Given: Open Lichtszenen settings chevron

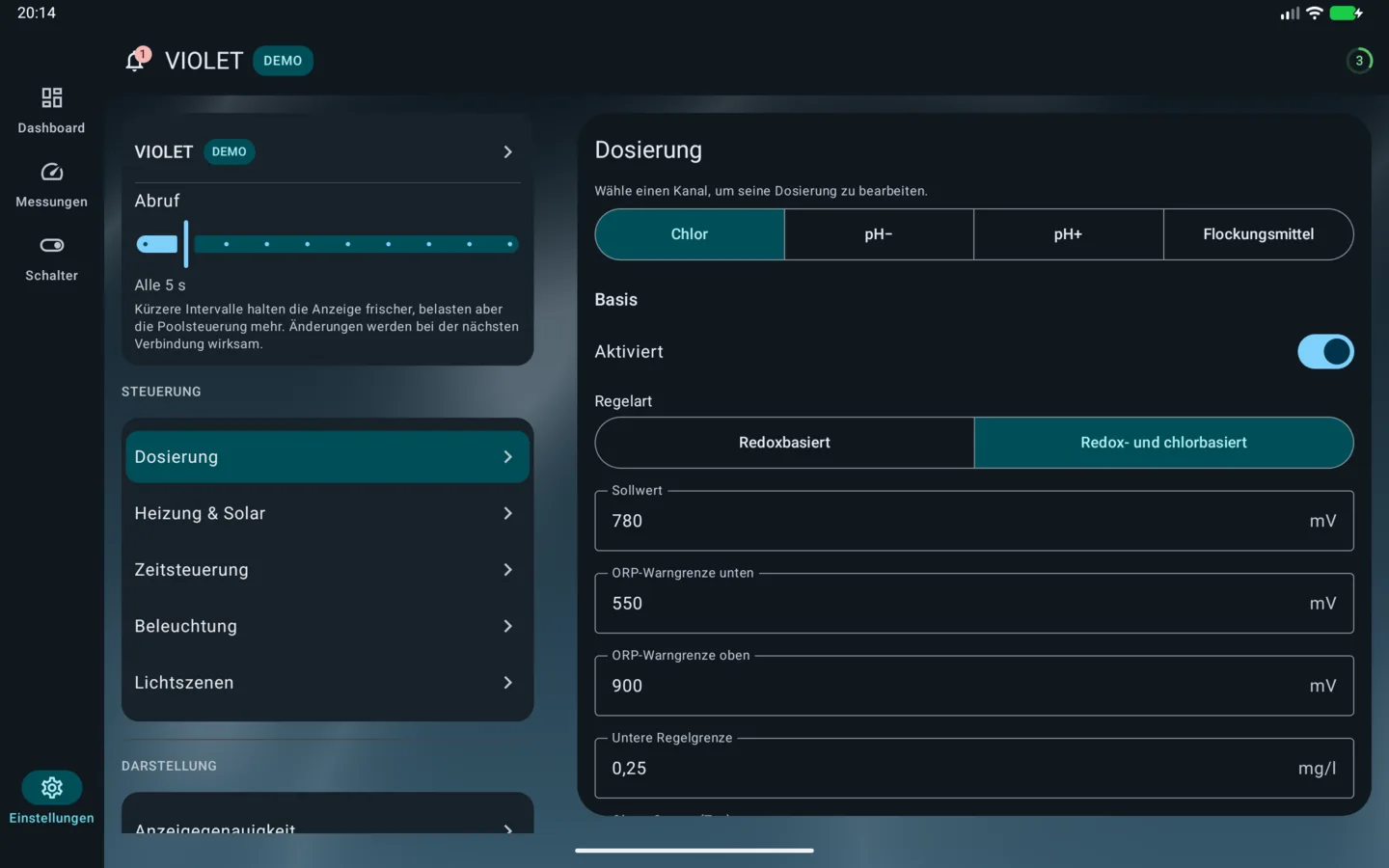Looking at the screenshot, I should tap(507, 683).
